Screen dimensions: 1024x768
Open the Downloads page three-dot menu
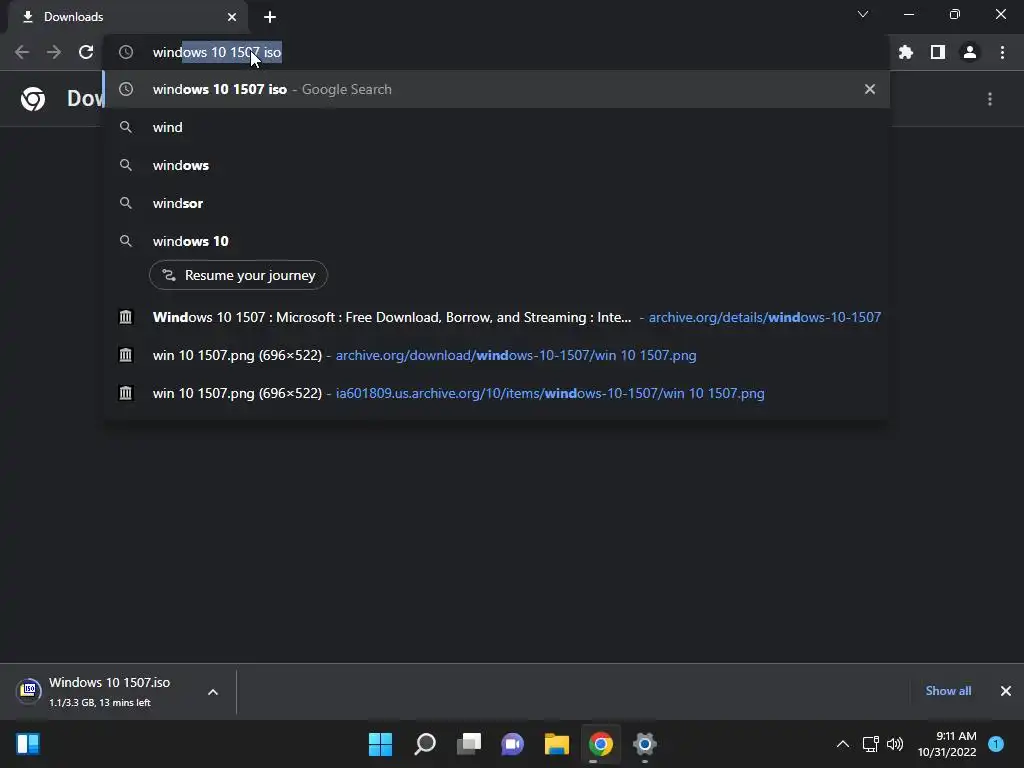[990, 99]
